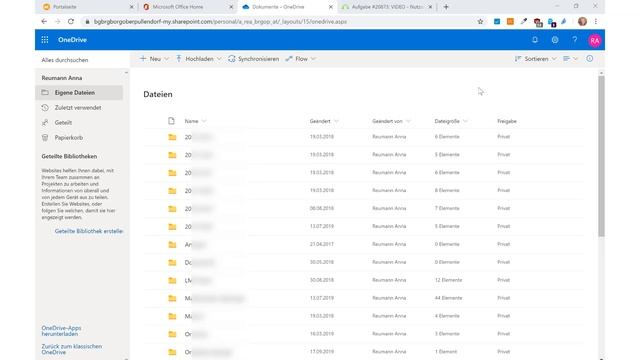Click the 1 Element size cell

[446, 351]
